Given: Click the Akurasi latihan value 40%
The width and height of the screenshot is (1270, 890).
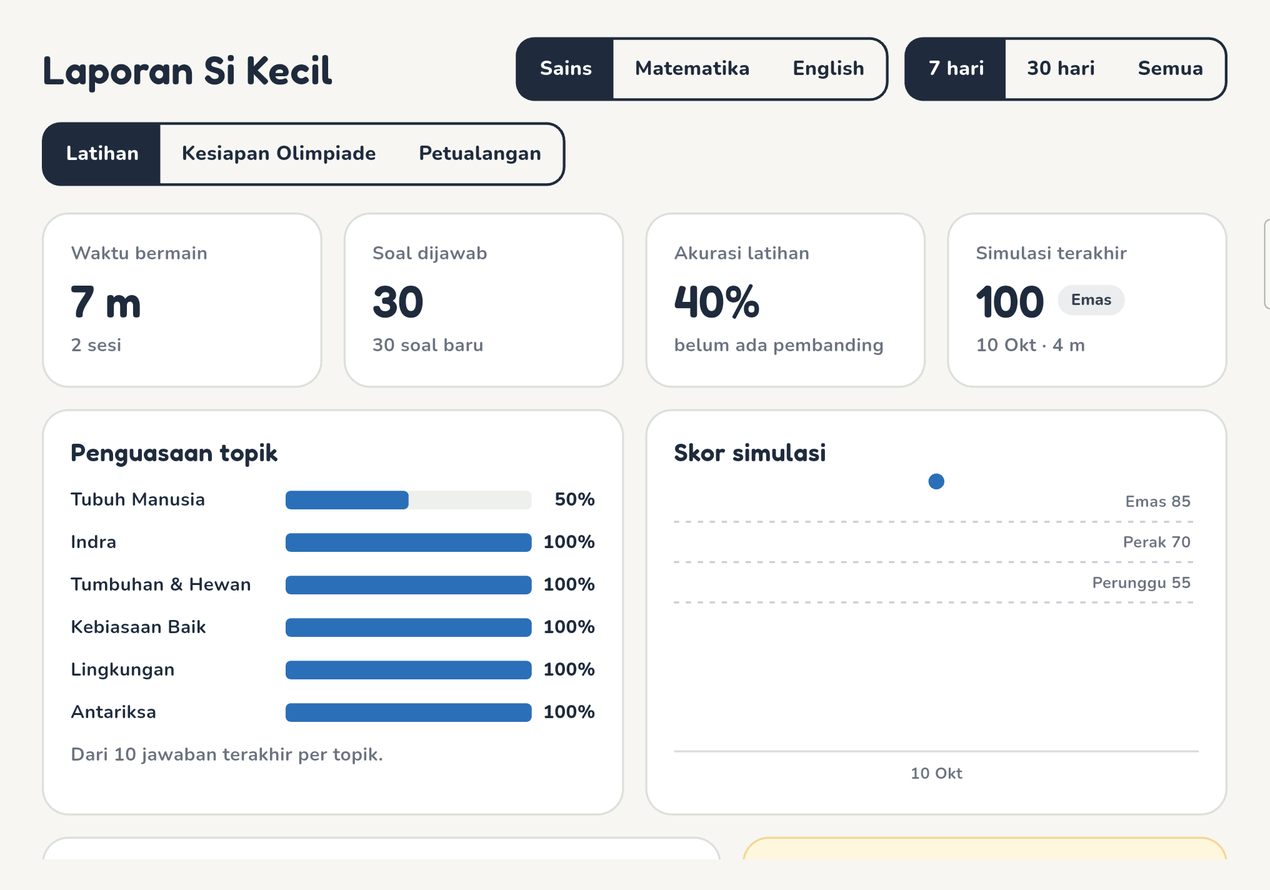Looking at the screenshot, I should [x=717, y=301].
